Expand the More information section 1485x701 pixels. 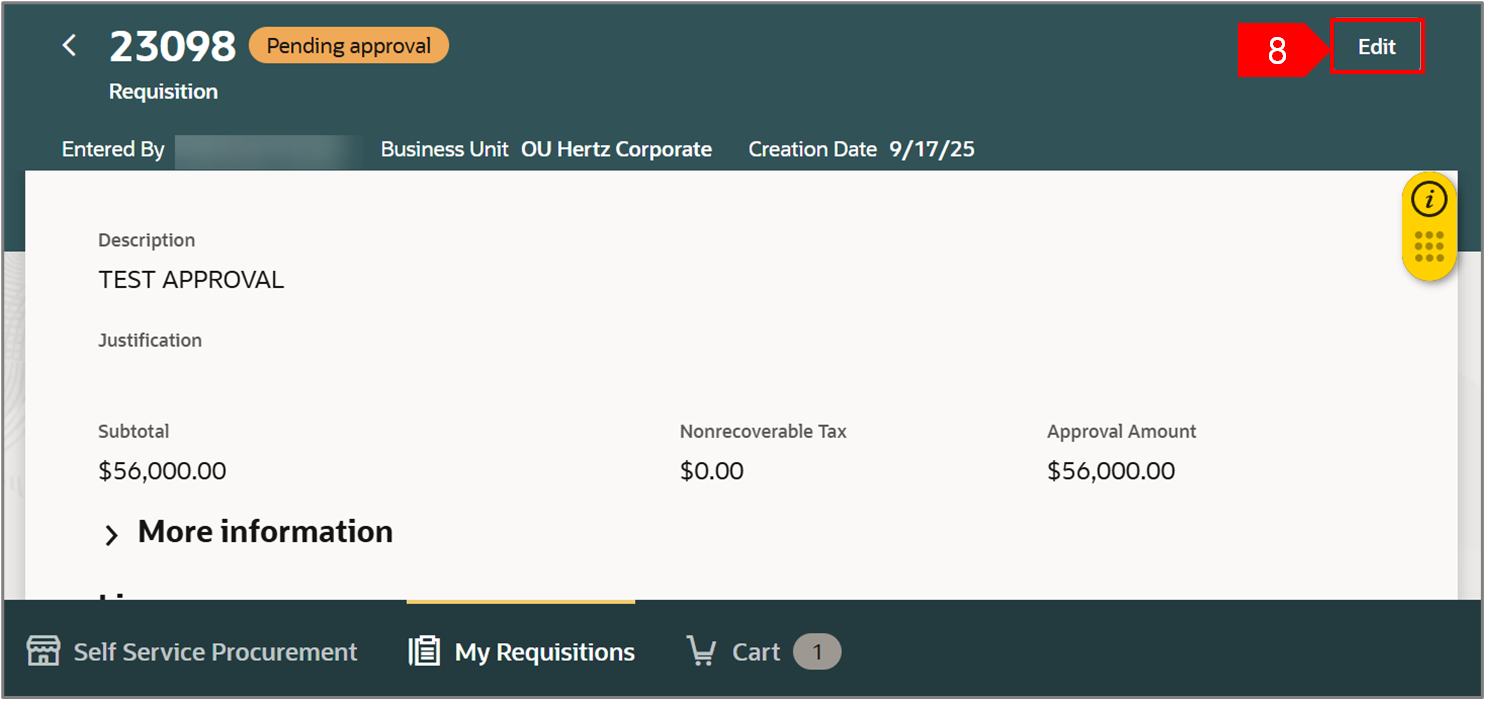112,534
